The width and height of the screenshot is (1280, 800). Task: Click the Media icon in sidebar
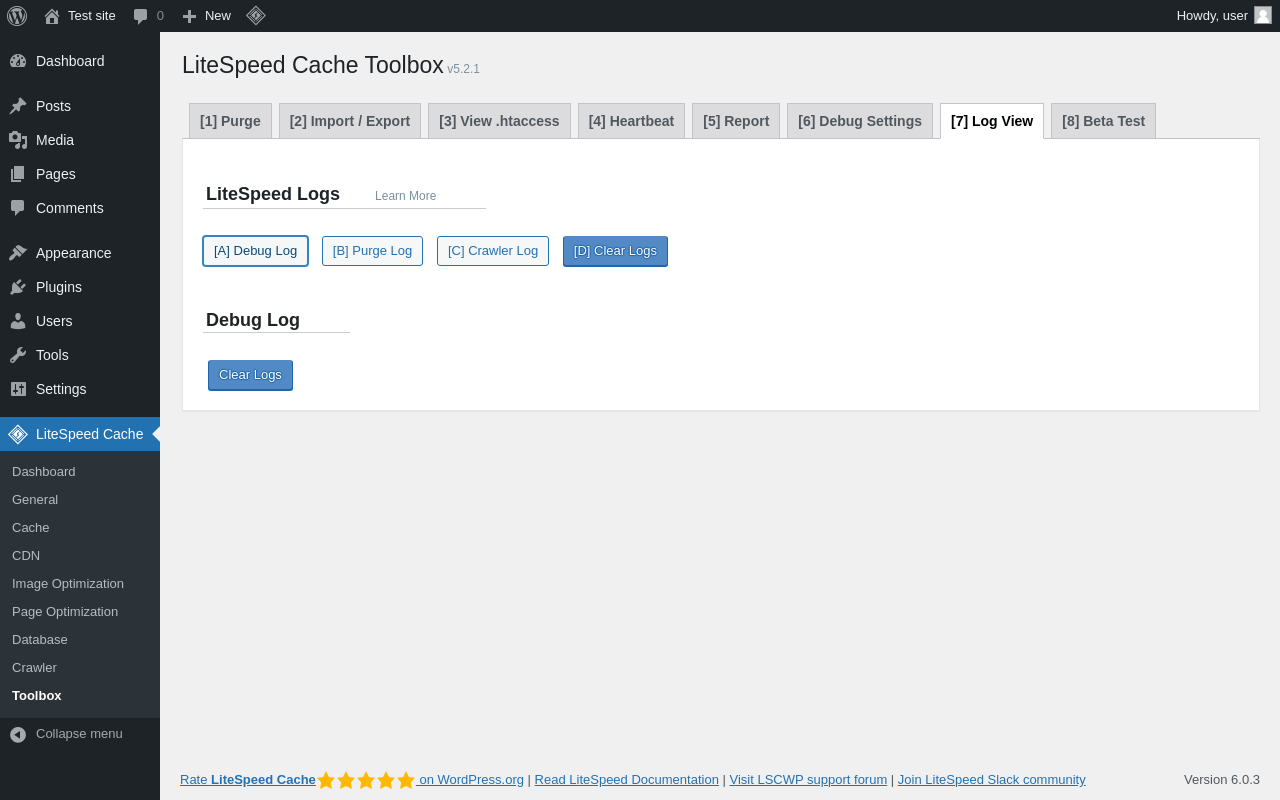[18, 140]
